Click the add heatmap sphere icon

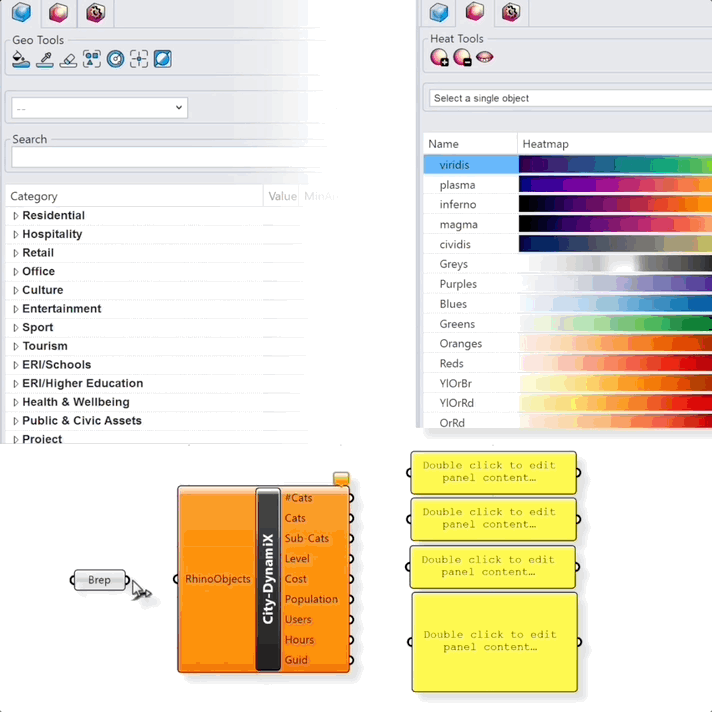(439, 58)
